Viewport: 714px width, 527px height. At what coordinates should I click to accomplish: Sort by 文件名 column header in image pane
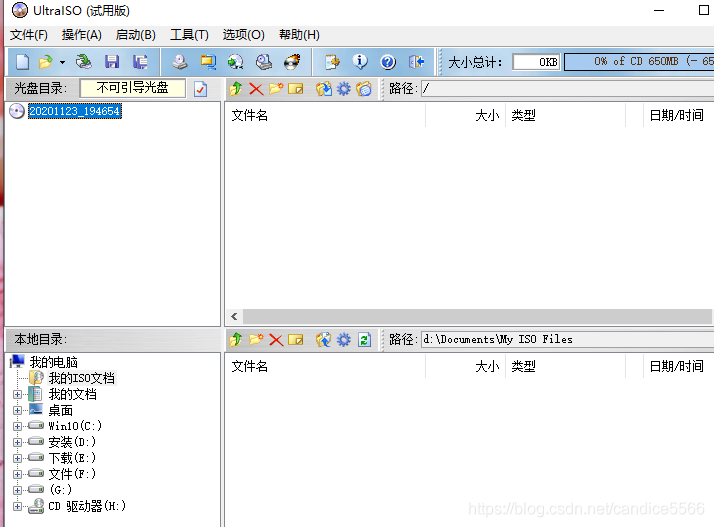pos(250,116)
